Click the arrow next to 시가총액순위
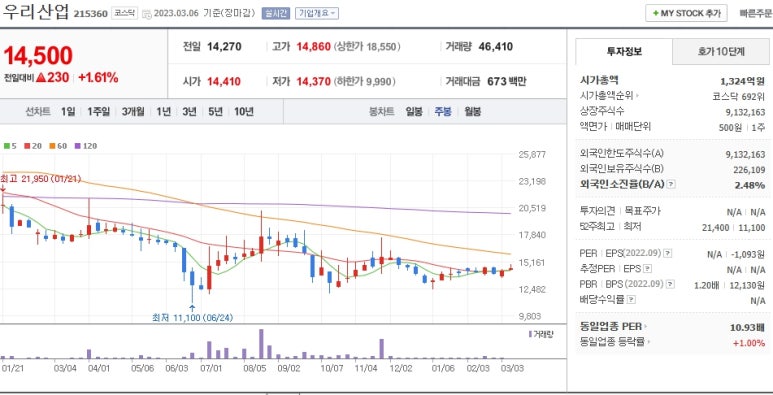The height and width of the screenshot is (395, 773). 636,96
